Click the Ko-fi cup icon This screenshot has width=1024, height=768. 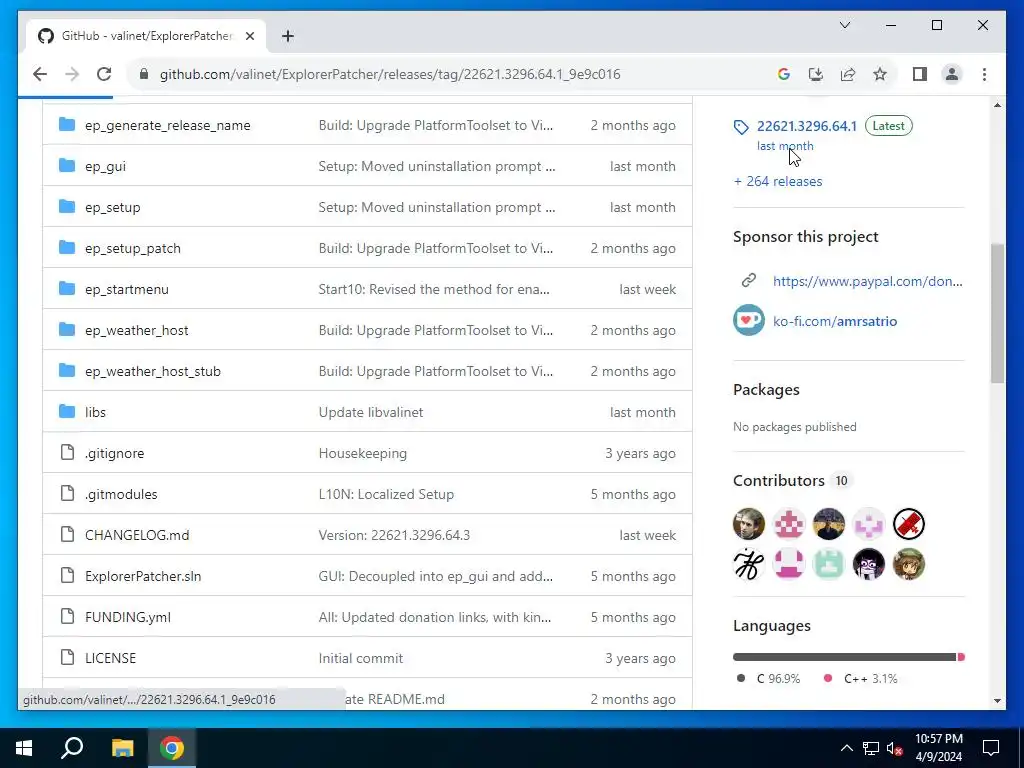coord(748,321)
